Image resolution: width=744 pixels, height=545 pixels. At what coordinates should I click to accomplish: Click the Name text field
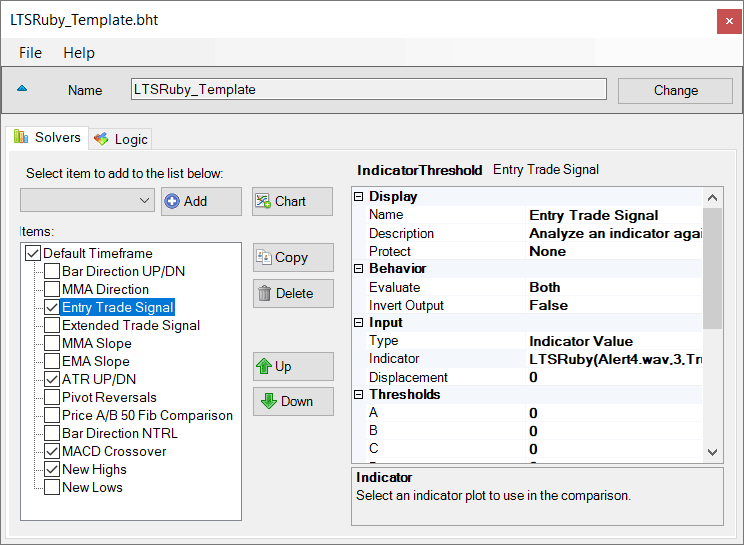click(x=368, y=89)
